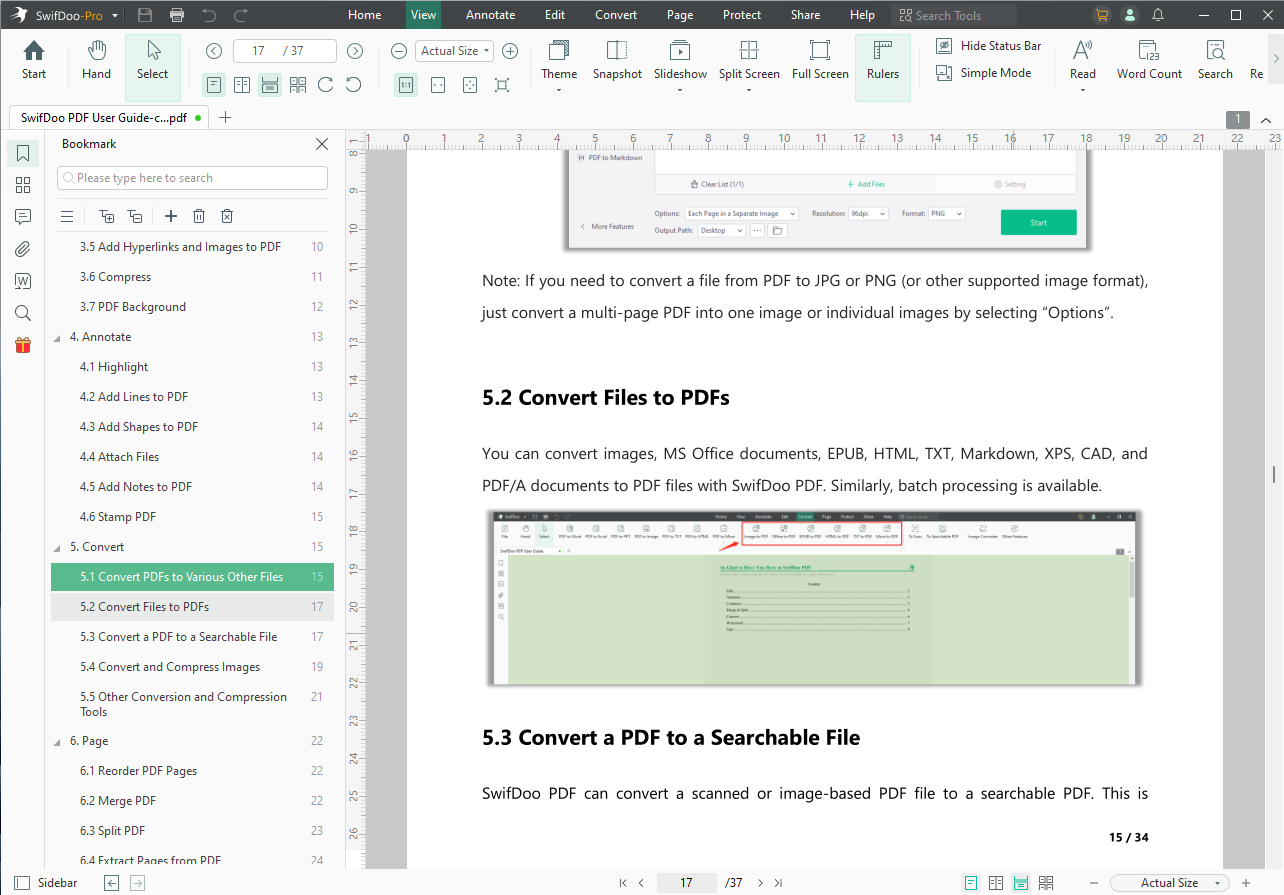Open Word Count tool

pos(1149,62)
